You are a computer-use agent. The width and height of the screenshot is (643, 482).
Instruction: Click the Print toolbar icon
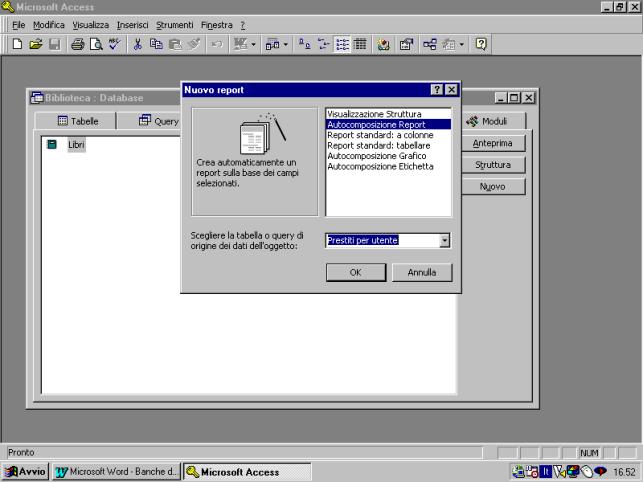coord(78,44)
